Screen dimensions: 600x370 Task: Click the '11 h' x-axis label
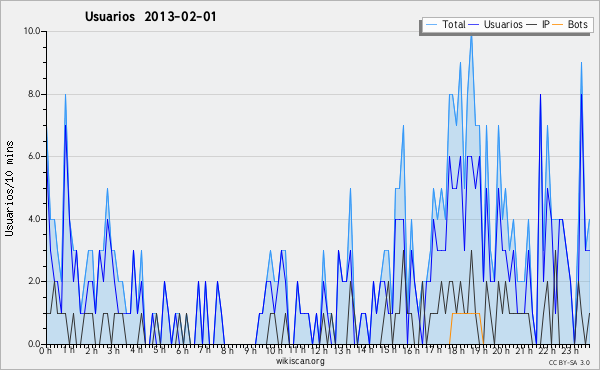(x=297, y=350)
